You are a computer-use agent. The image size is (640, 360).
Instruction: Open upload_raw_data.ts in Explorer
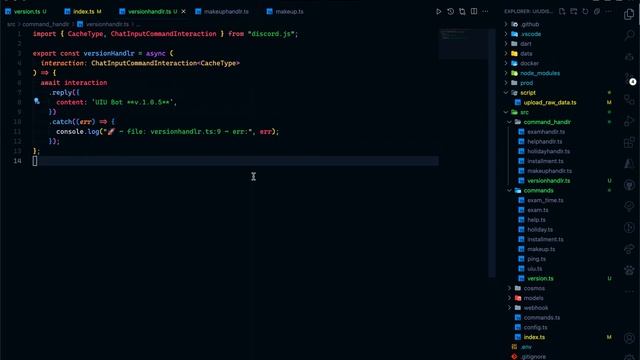tap(550, 102)
